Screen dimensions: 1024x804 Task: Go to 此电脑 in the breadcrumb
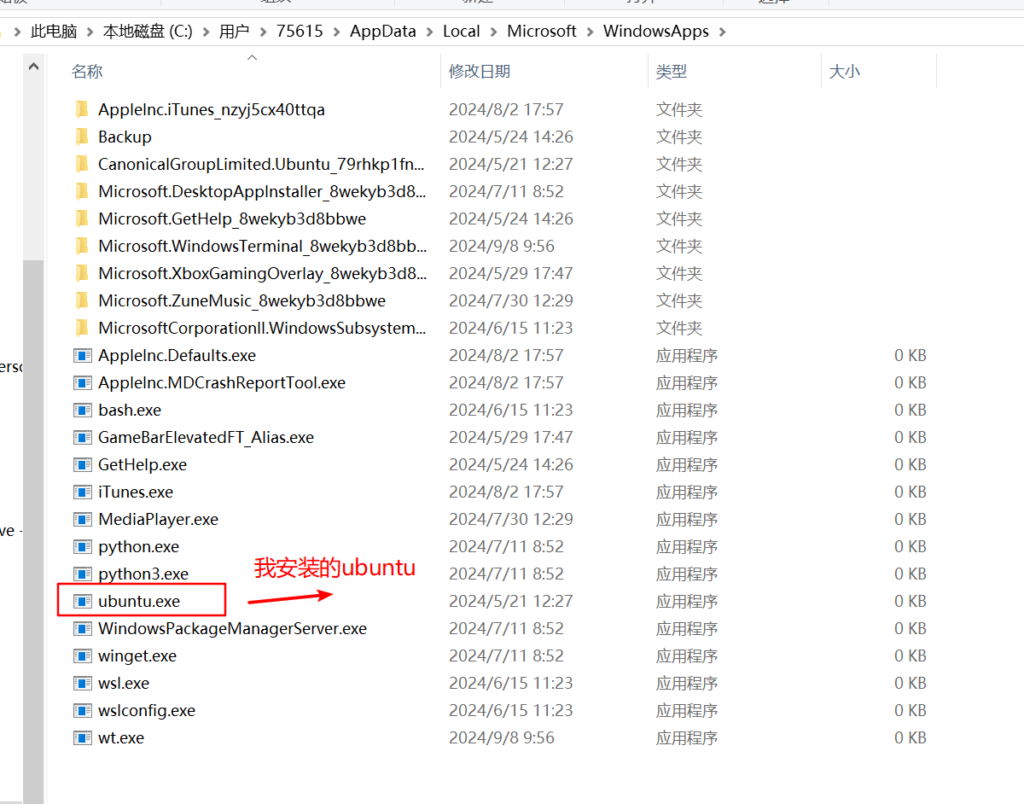pos(54,32)
